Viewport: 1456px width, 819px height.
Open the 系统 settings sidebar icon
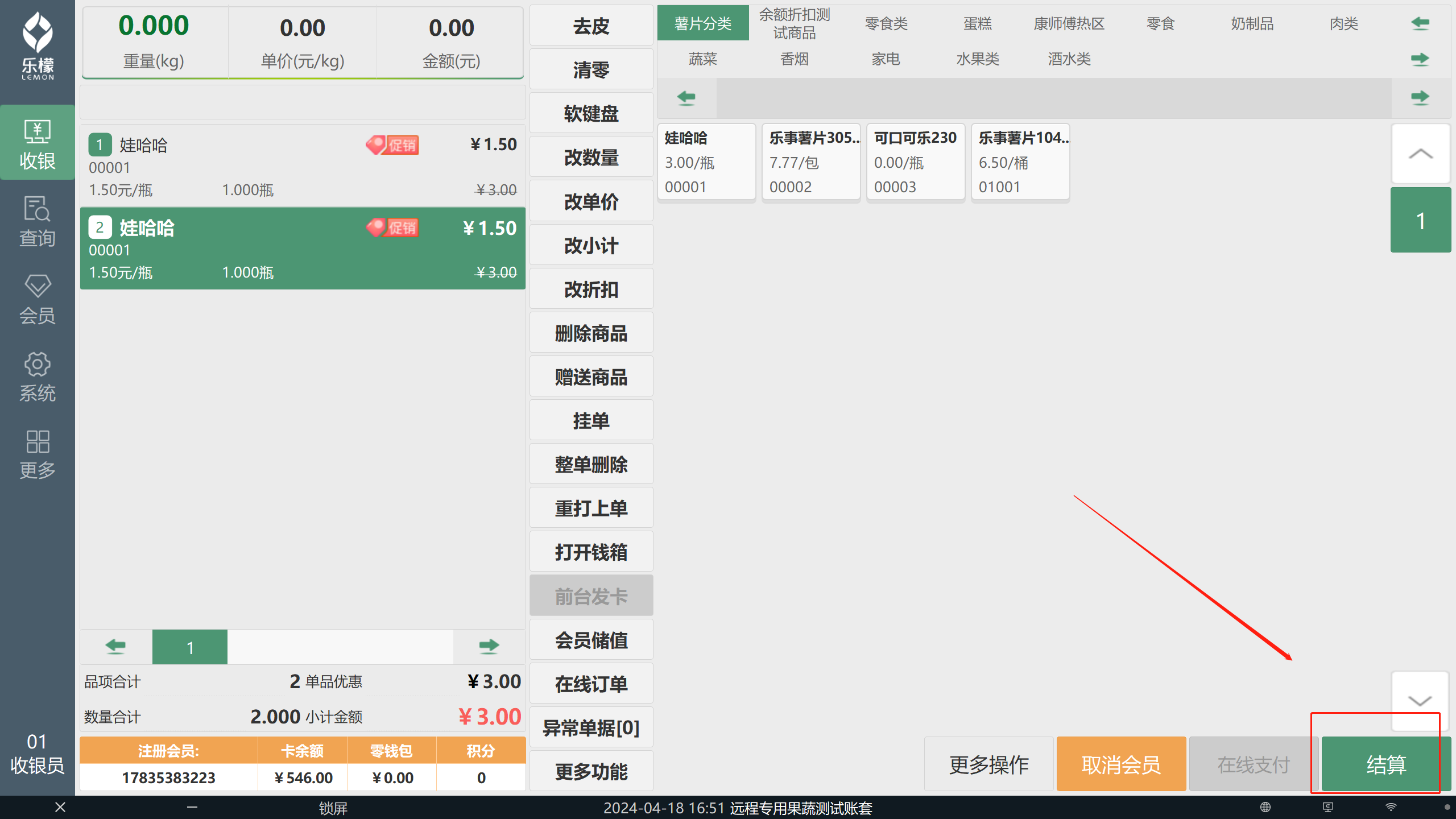pyautogui.click(x=38, y=377)
